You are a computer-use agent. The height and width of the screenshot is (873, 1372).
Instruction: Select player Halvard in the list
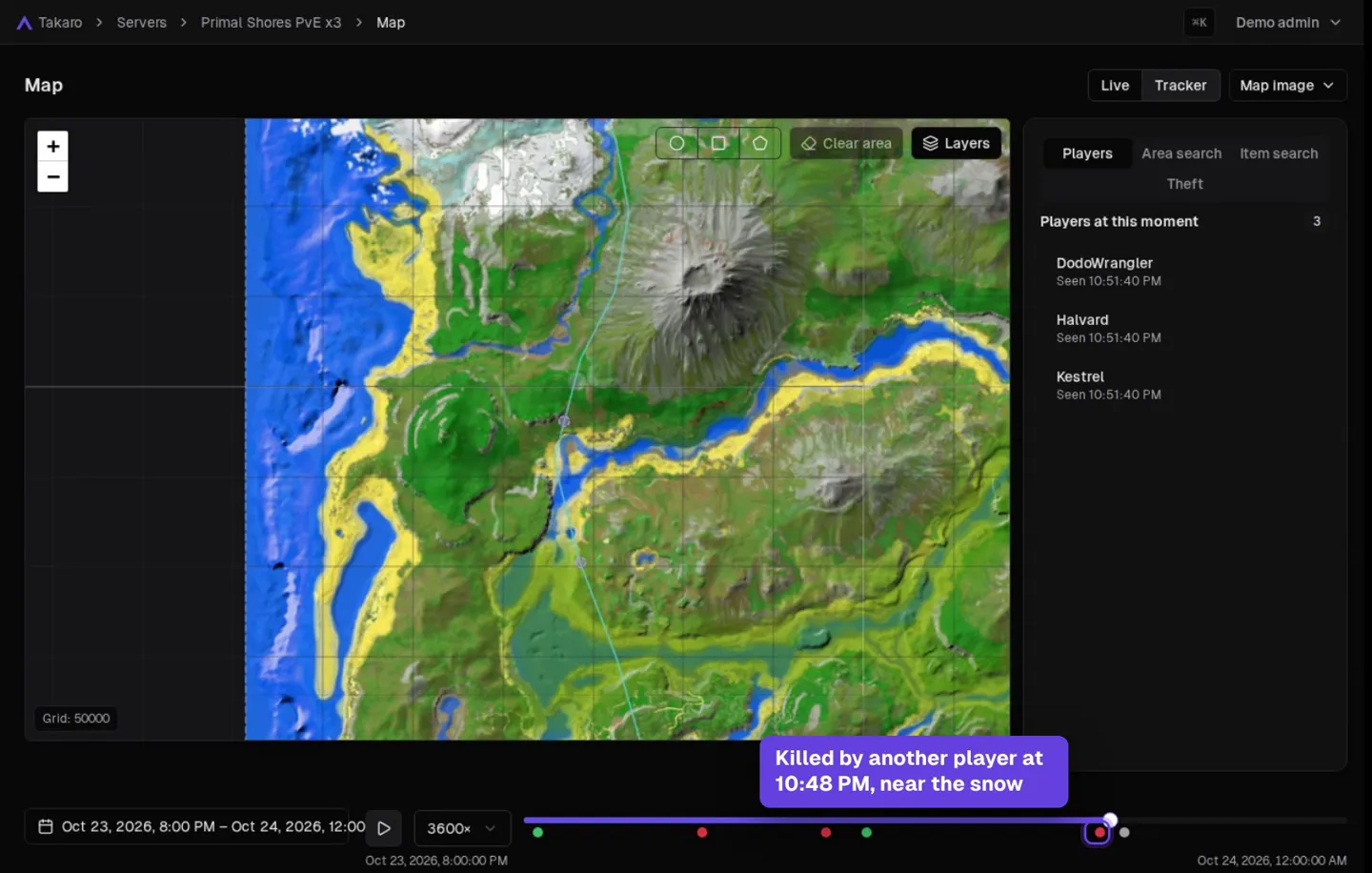[x=1184, y=329]
